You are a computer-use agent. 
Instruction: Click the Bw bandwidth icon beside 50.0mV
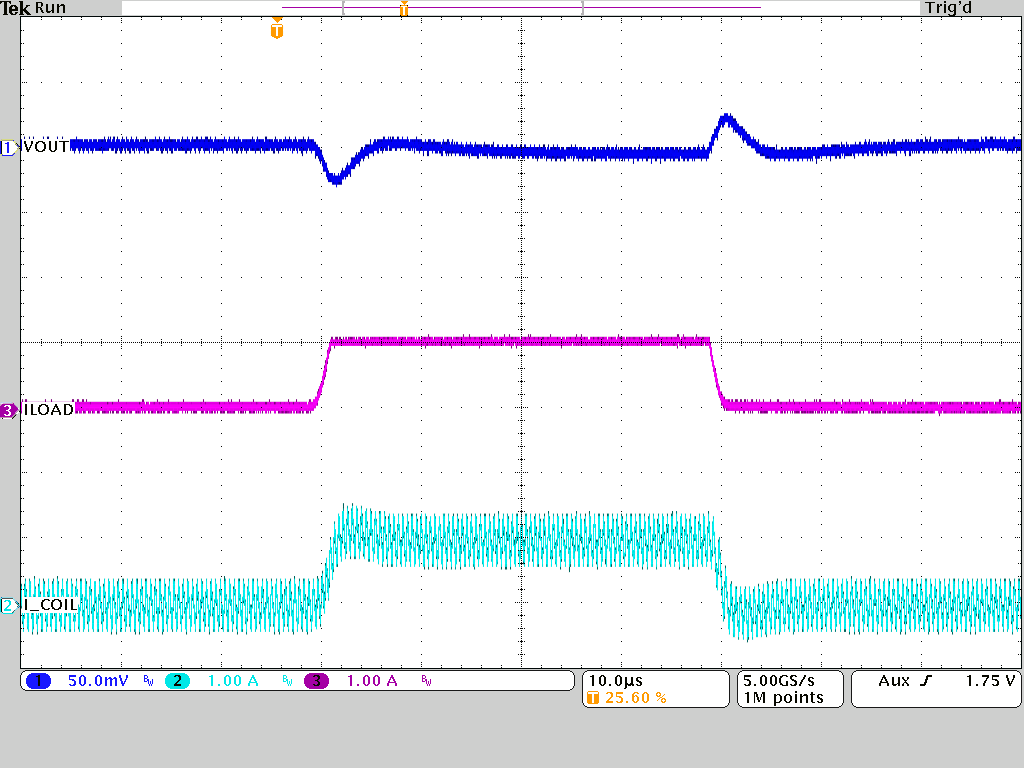tap(146, 680)
